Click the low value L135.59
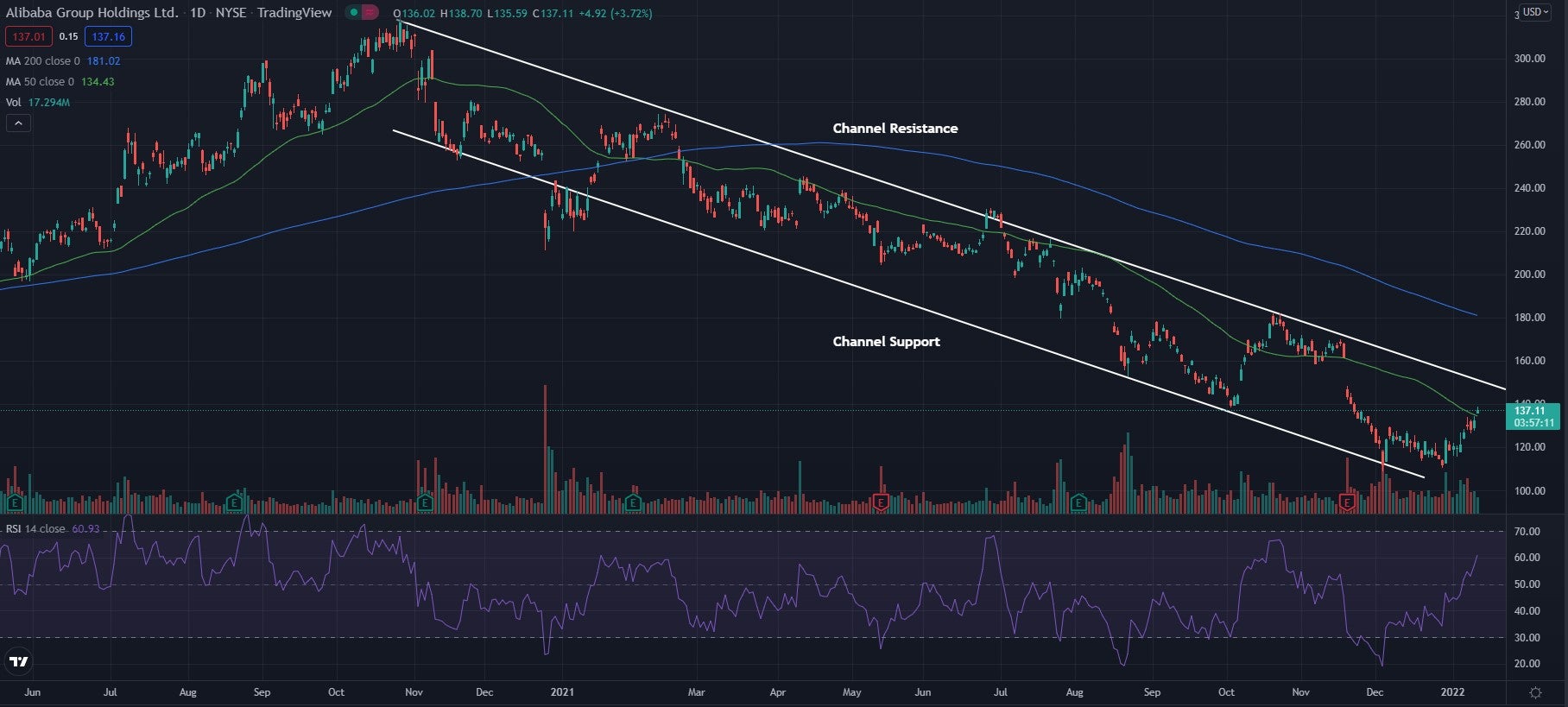The image size is (1568, 707). tap(508, 14)
